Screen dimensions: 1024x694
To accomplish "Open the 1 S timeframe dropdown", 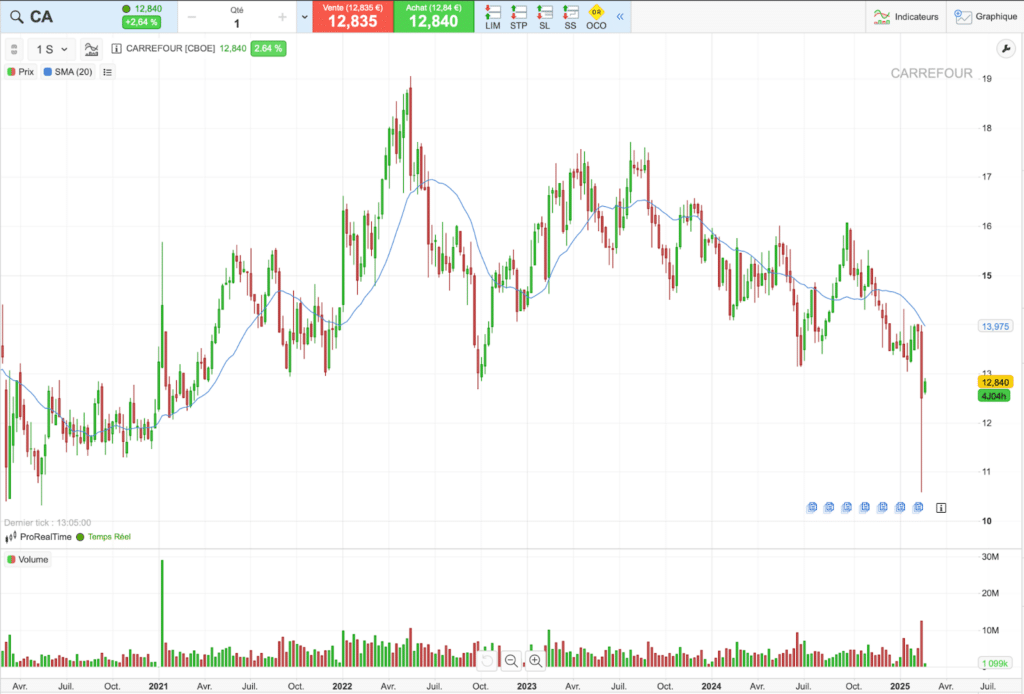I will (x=52, y=49).
